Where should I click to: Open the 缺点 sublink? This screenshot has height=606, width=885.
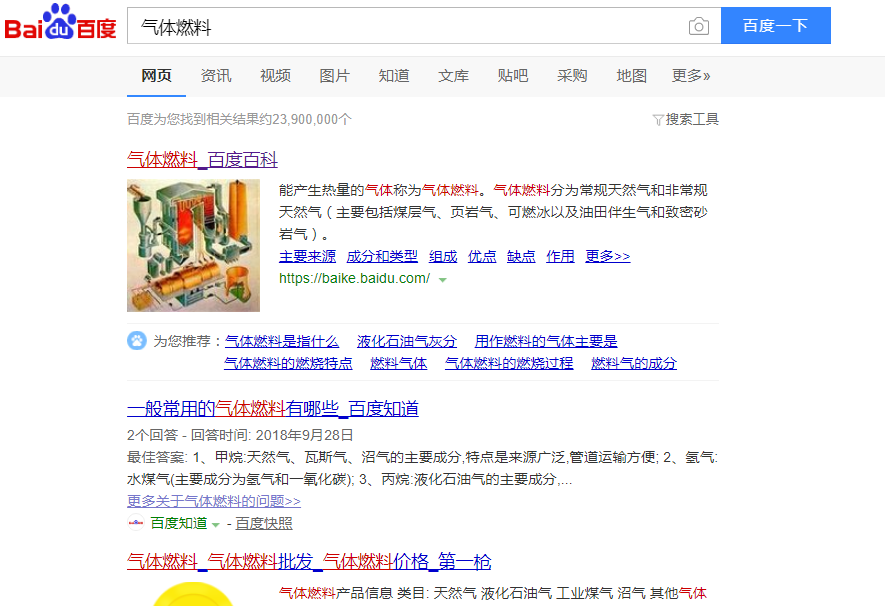[x=521, y=256]
